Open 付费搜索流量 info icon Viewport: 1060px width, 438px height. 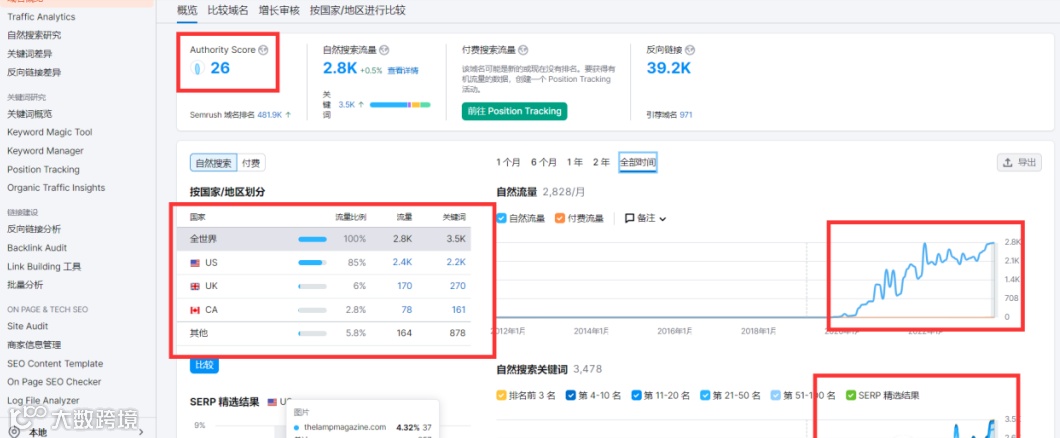(x=523, y=50)
